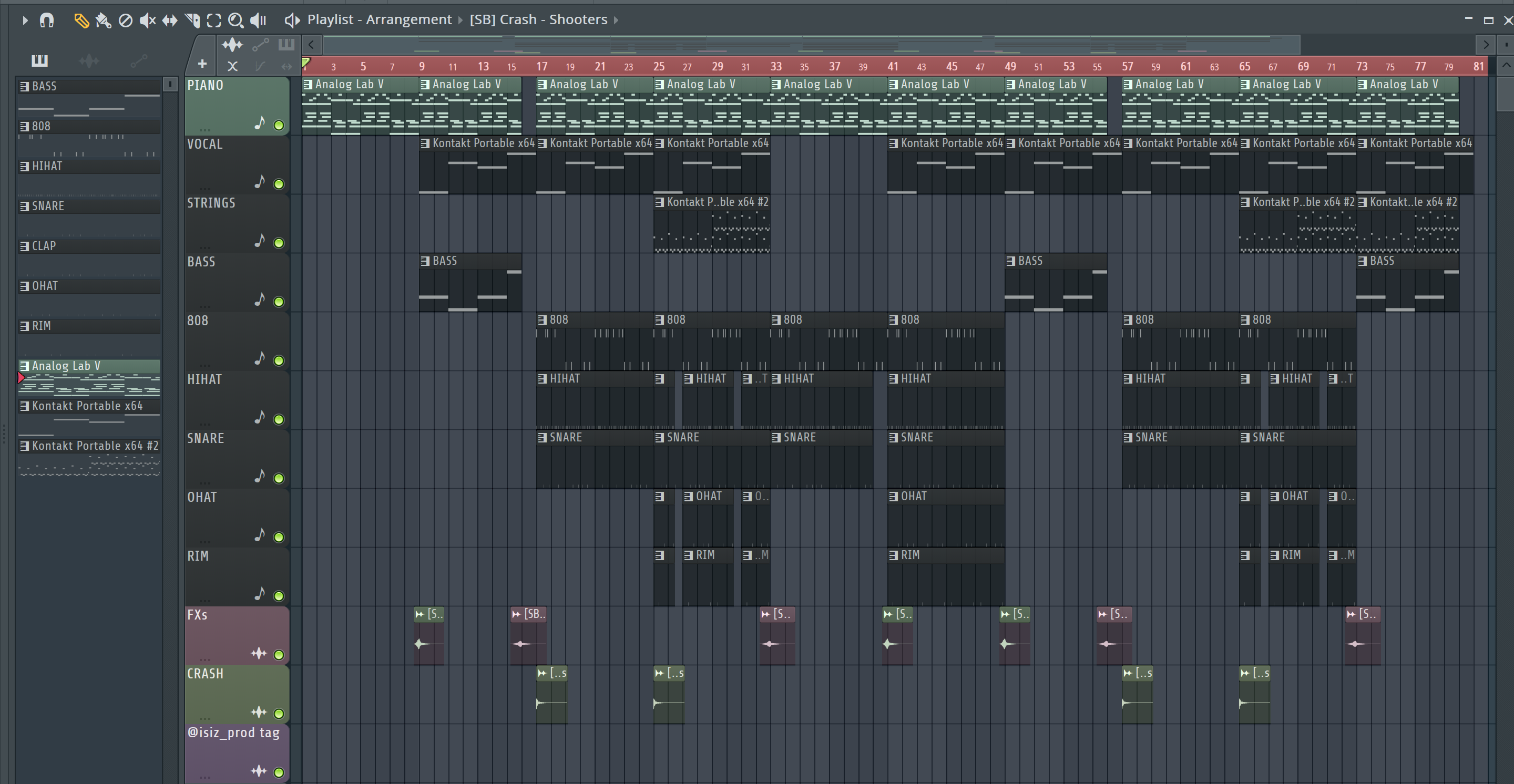
Task: Toggle the magnet snap tool
Action: (46, 20)
